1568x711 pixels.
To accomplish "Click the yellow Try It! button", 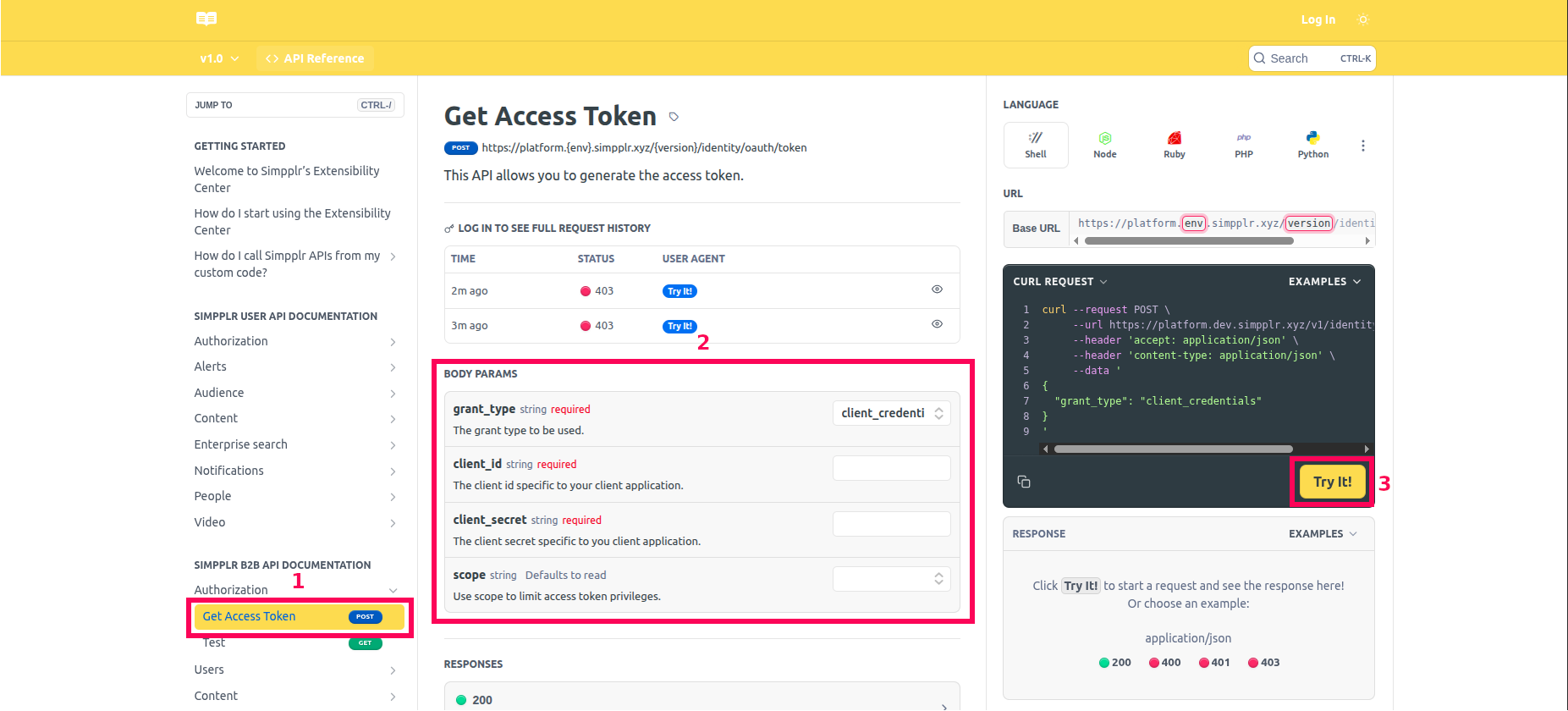I will click(x=1332, y=482).
